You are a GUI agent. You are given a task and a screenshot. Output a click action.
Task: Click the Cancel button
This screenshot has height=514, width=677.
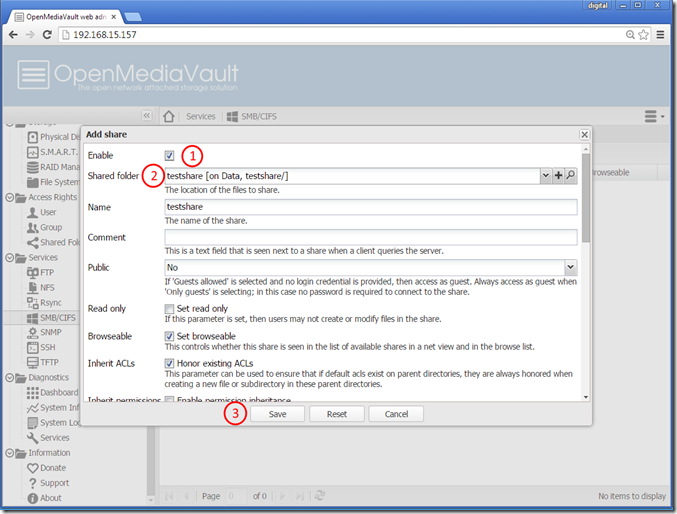pos(396,414)
